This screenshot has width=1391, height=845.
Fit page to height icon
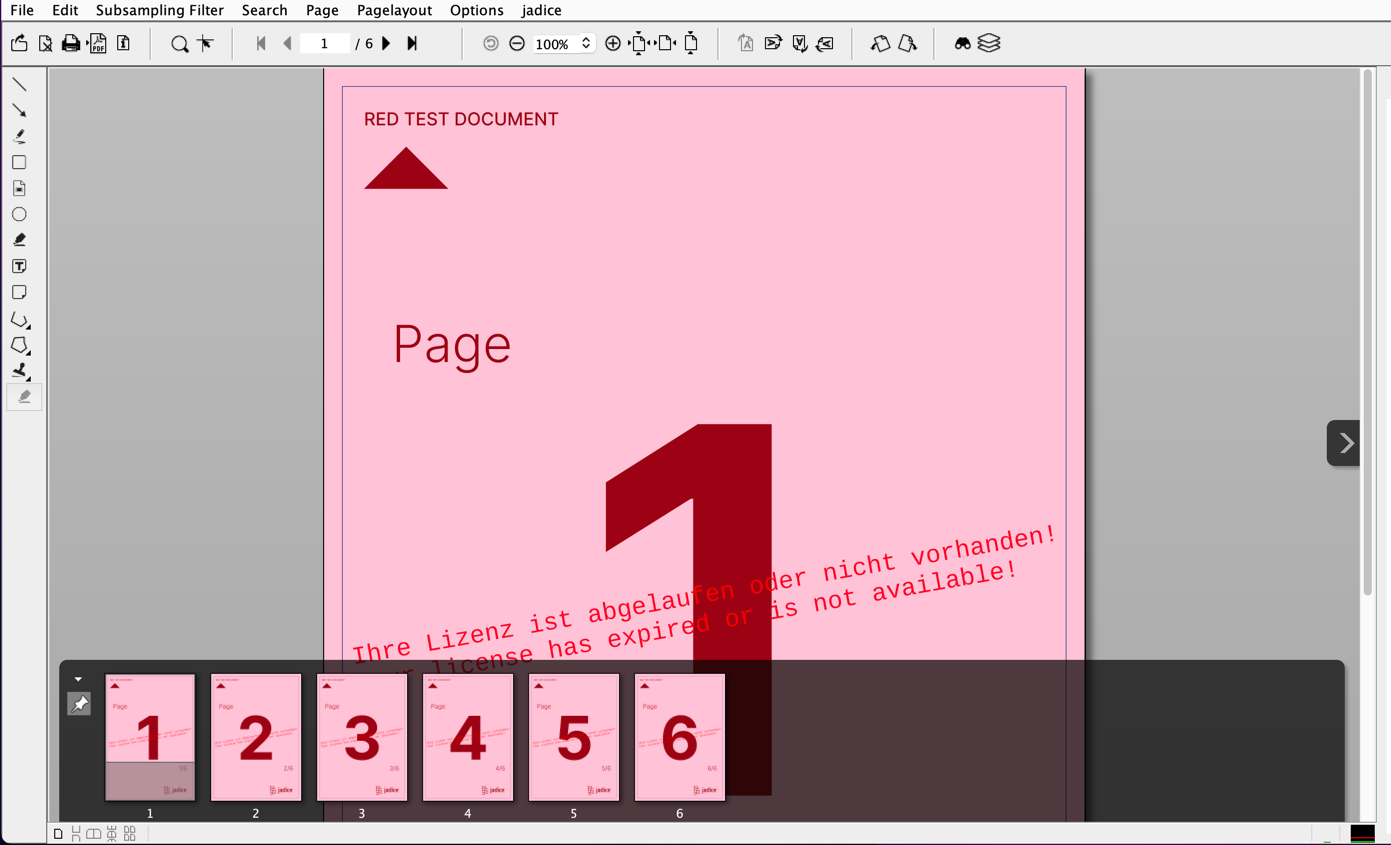tap(691, 43)
